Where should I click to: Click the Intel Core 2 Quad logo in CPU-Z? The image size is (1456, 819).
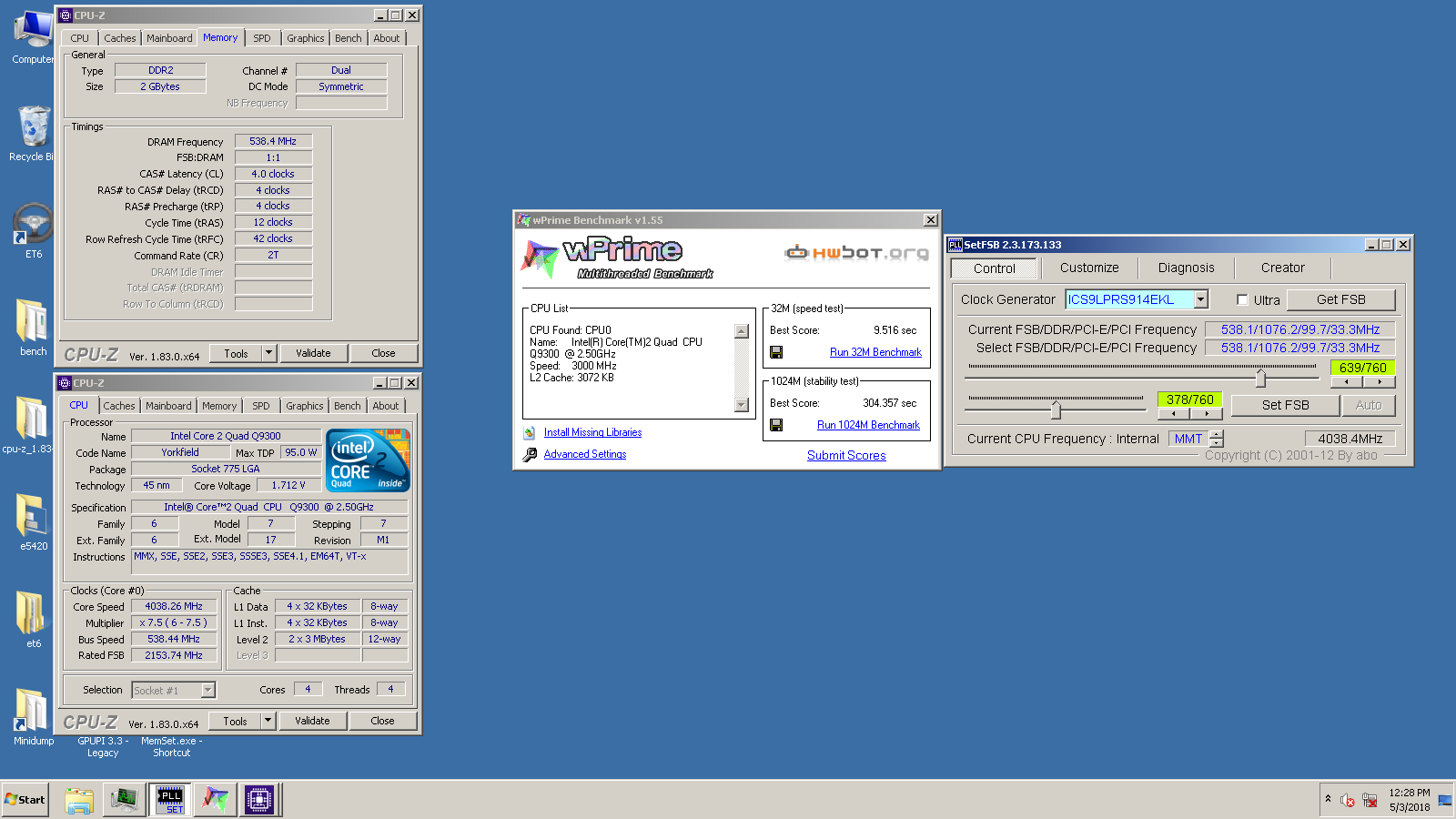point(368,460)
